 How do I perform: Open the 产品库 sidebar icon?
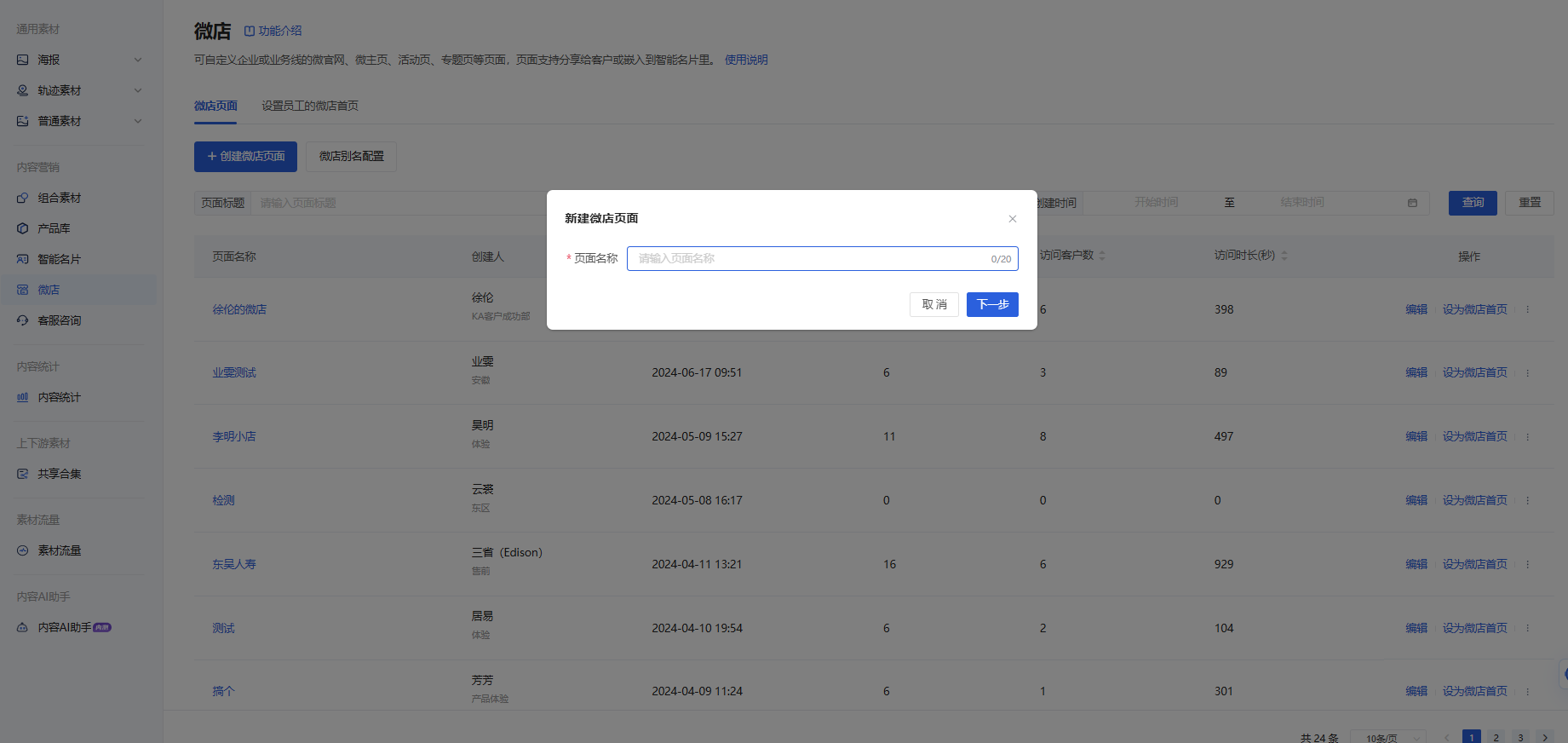click(23, 228)
